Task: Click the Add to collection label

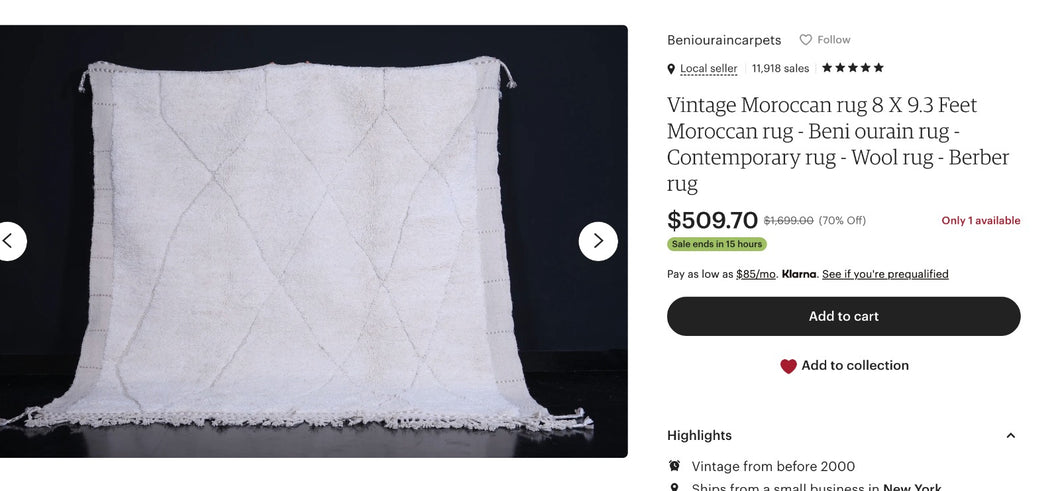Action: coord(855,366)
